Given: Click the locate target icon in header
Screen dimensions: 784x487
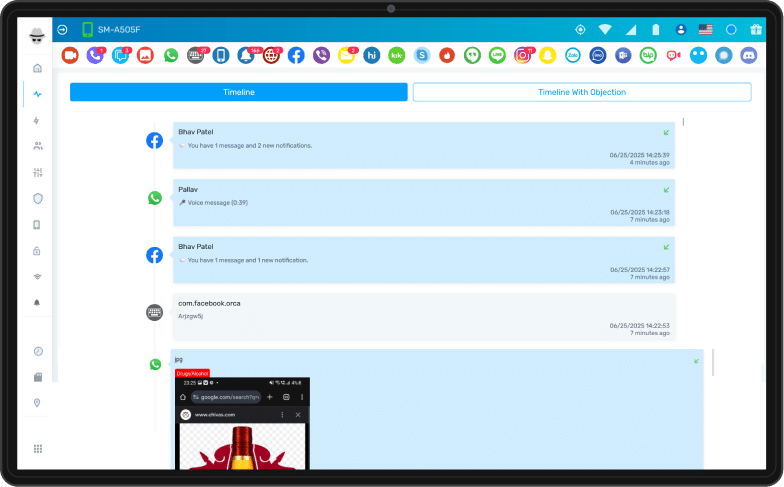Looking at the screenshot, I should pyautogui.click(x=580, y=30).
